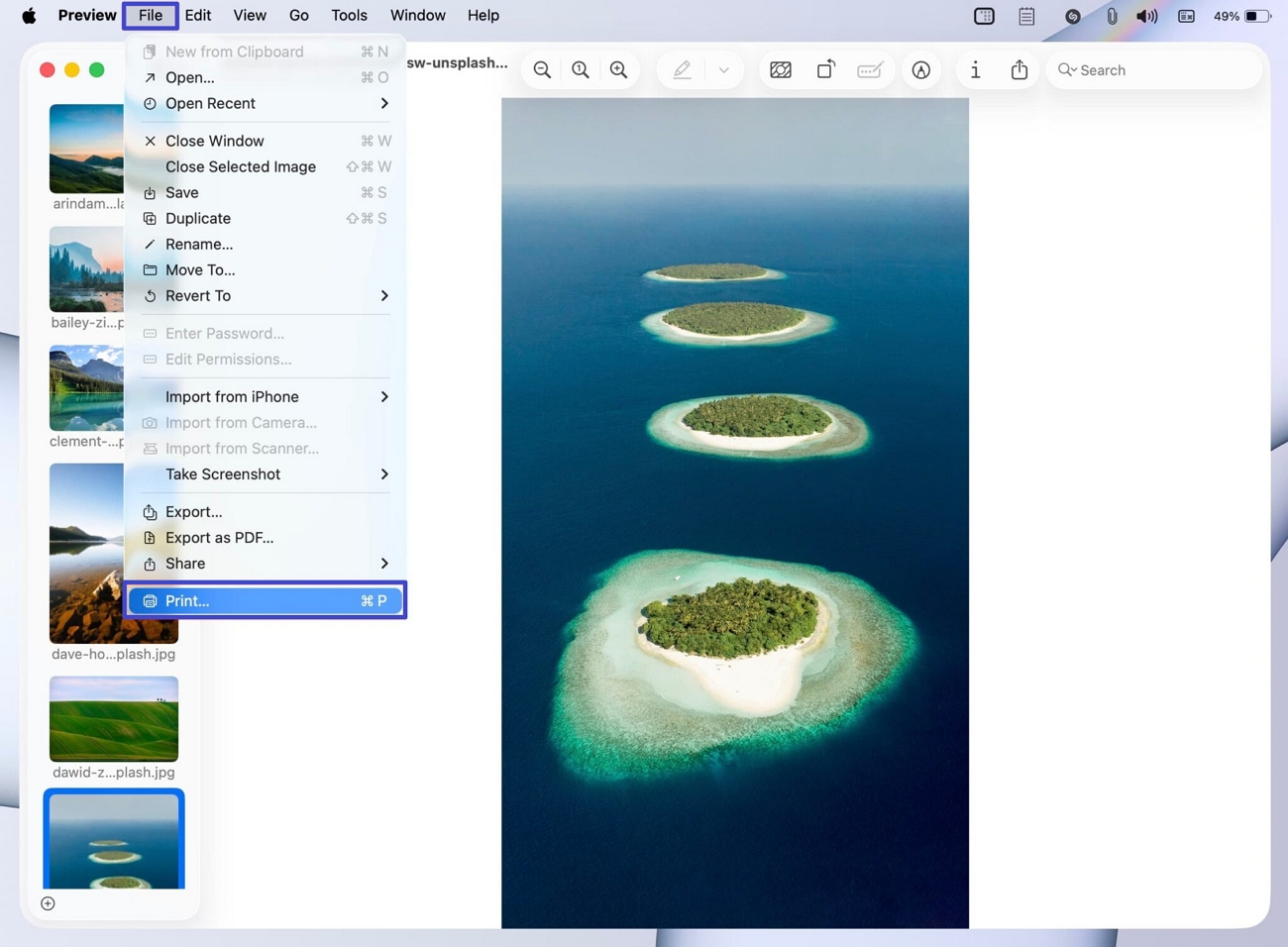Select the highlight pen tool icon
Screen dimensions: 1288x947
click(x=682, y=70)
